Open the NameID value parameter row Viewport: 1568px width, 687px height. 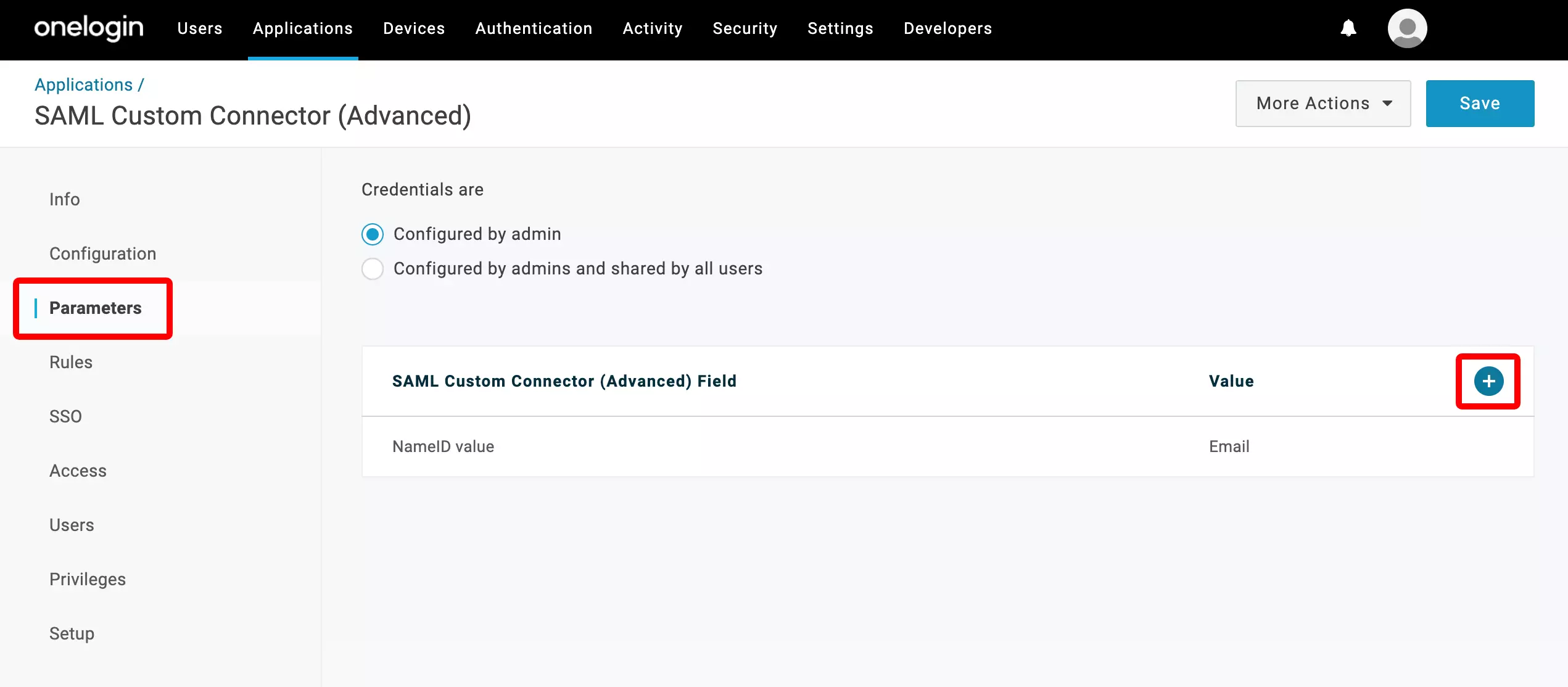[947, 446]
